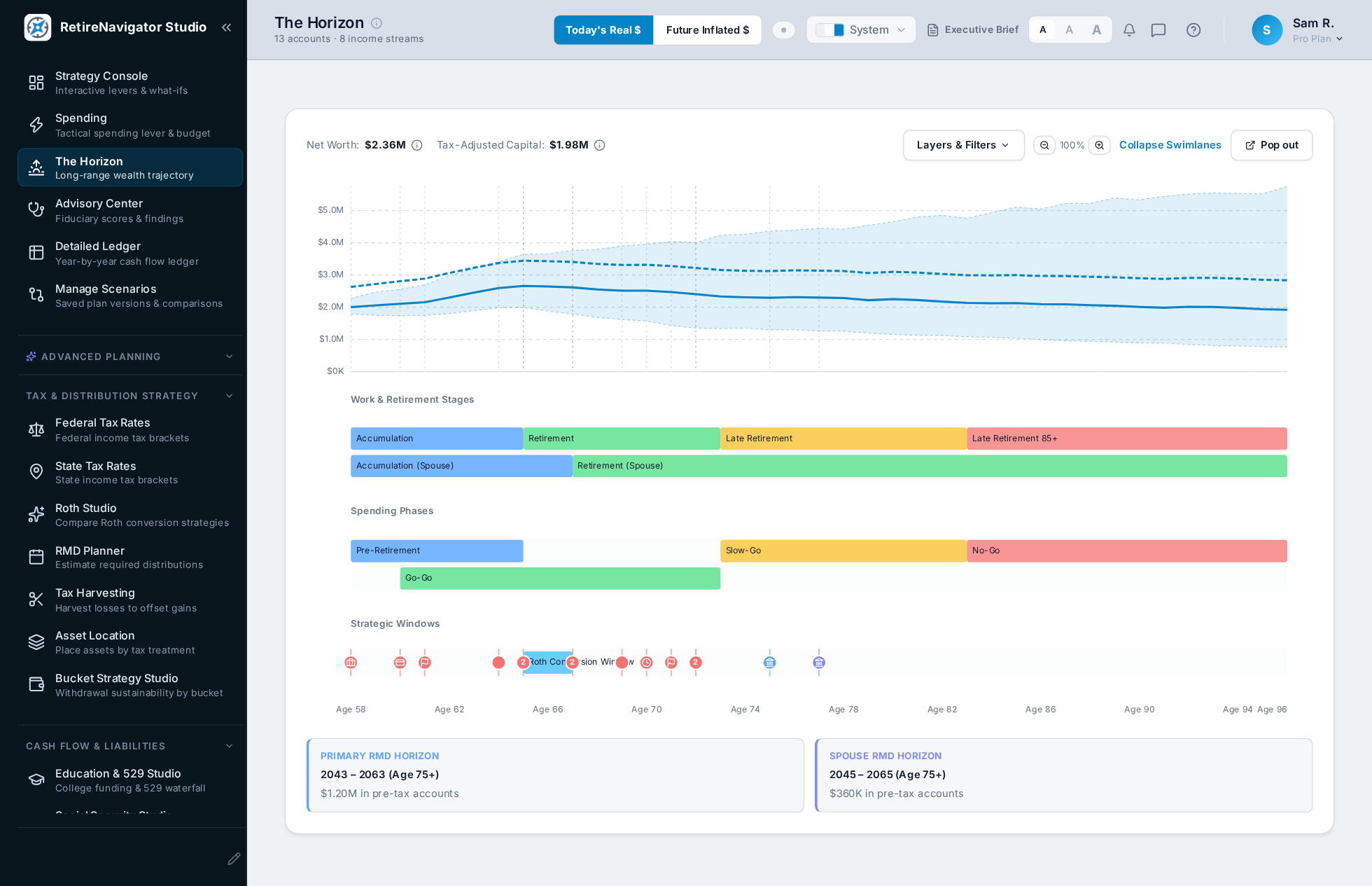
Task: Collapse Tax & Distribution Strategy section
Action: (x=130, y=396)
